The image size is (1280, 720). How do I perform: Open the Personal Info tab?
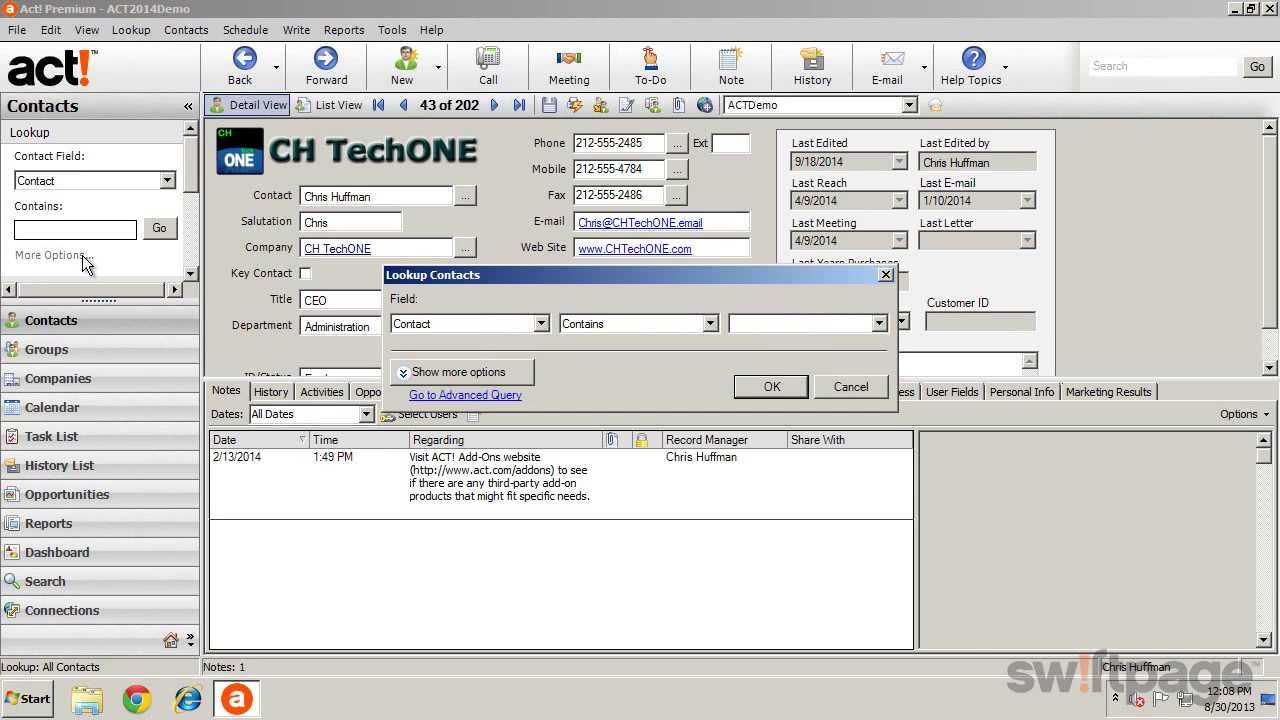tap(1022, 392)
